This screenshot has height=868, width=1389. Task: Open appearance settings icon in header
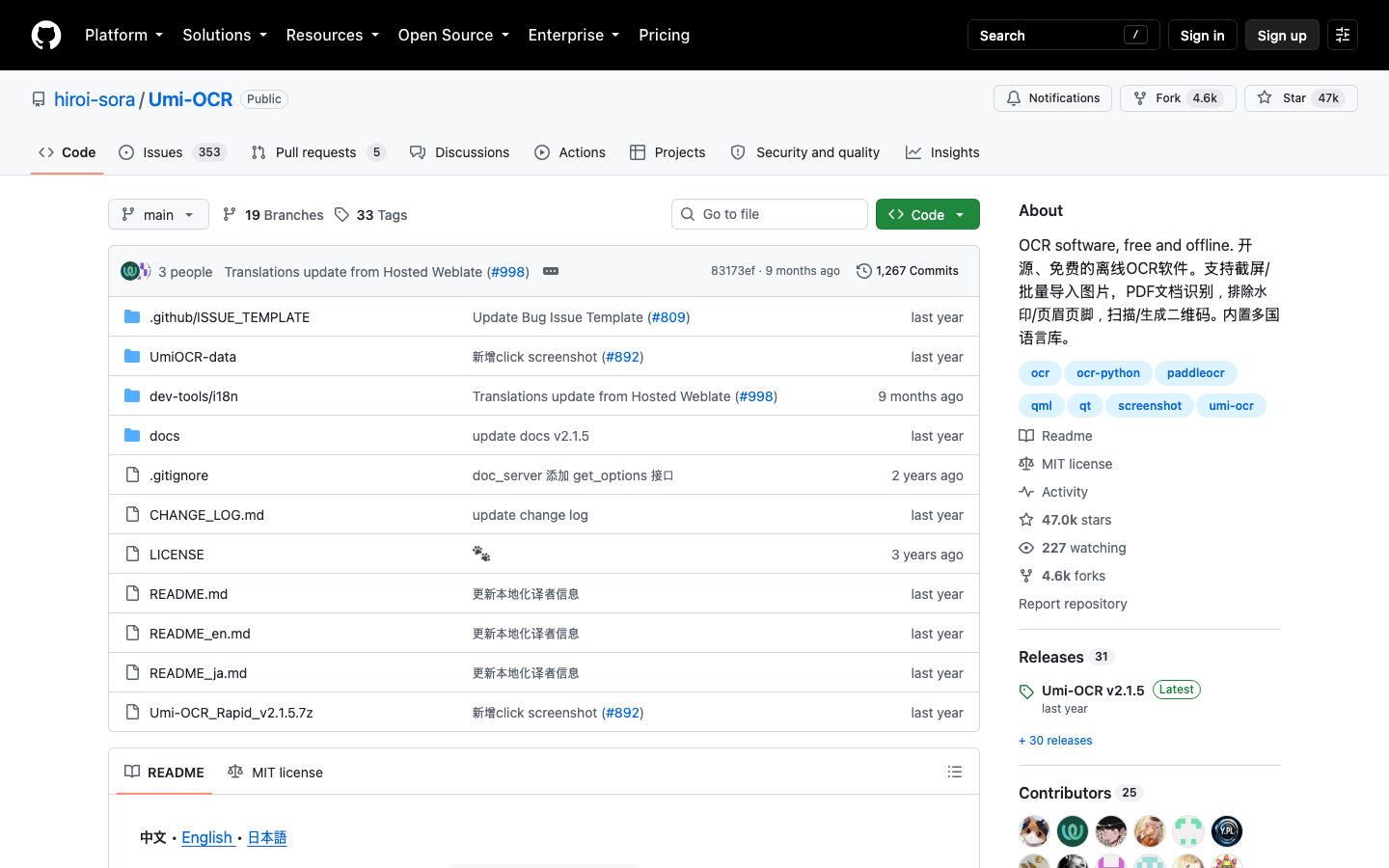click(x=1343, y=36)
